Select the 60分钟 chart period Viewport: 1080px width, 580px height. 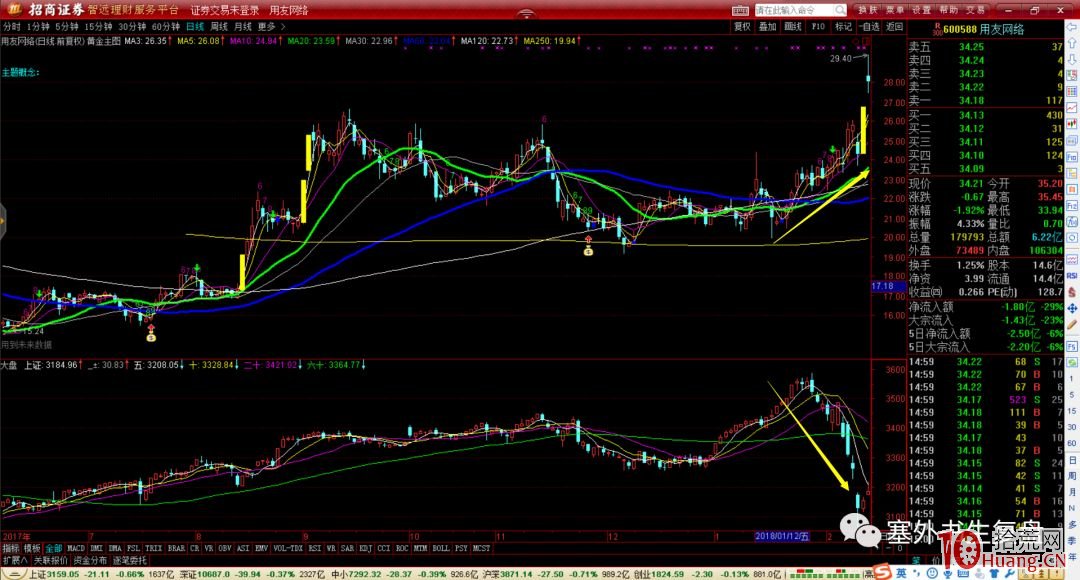(x=165, y=27)
